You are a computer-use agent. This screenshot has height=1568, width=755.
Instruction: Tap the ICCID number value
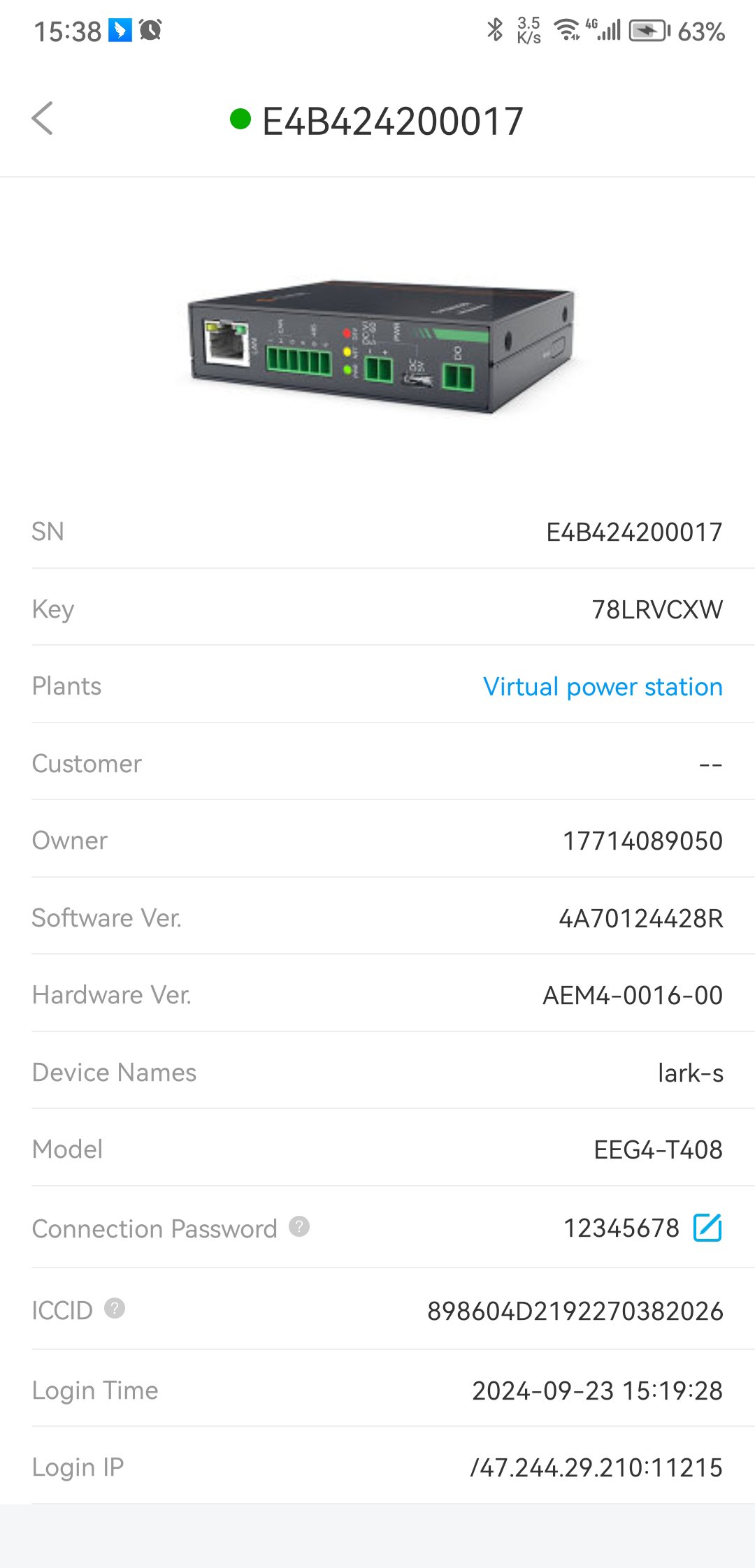point(575,1312)
